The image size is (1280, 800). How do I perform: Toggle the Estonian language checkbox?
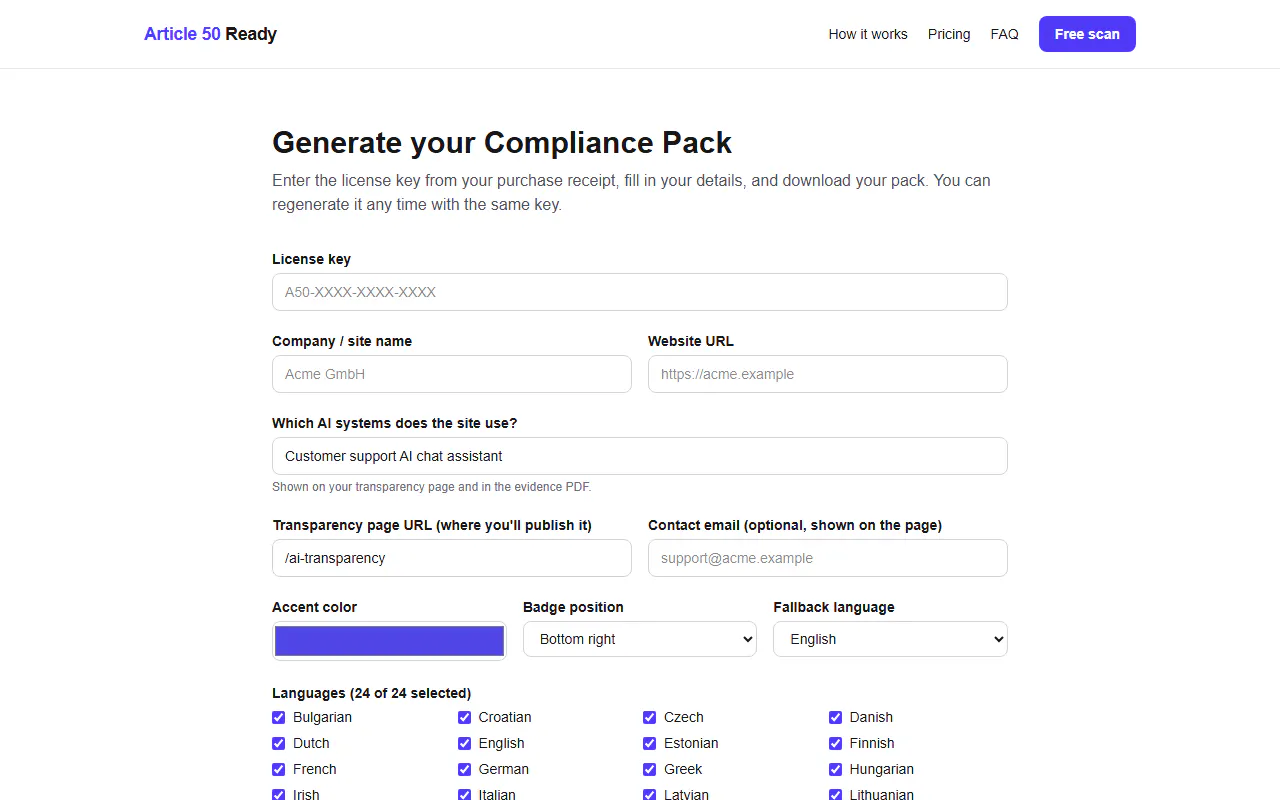point(650,743)
